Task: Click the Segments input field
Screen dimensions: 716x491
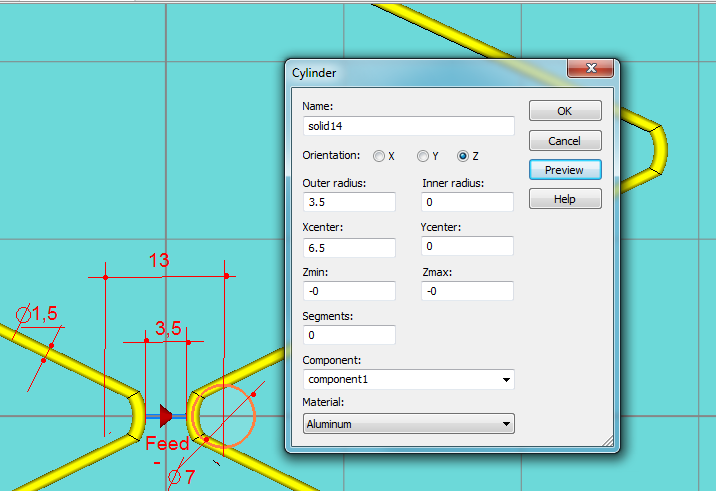Action: pos(349,335)
